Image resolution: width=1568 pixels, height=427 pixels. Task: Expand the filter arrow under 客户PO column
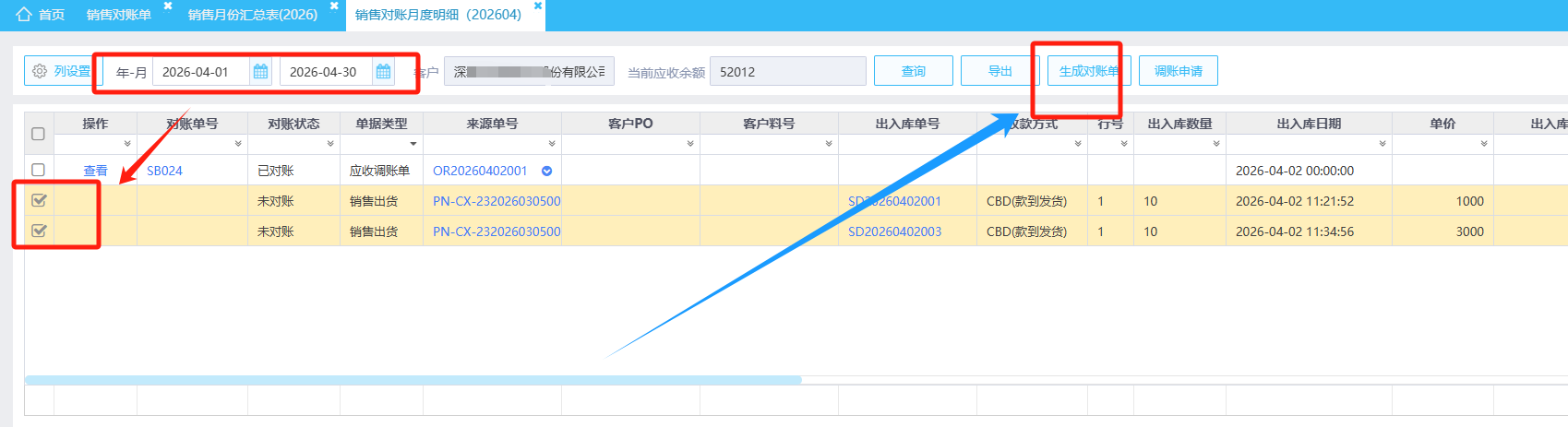(690, 144)
